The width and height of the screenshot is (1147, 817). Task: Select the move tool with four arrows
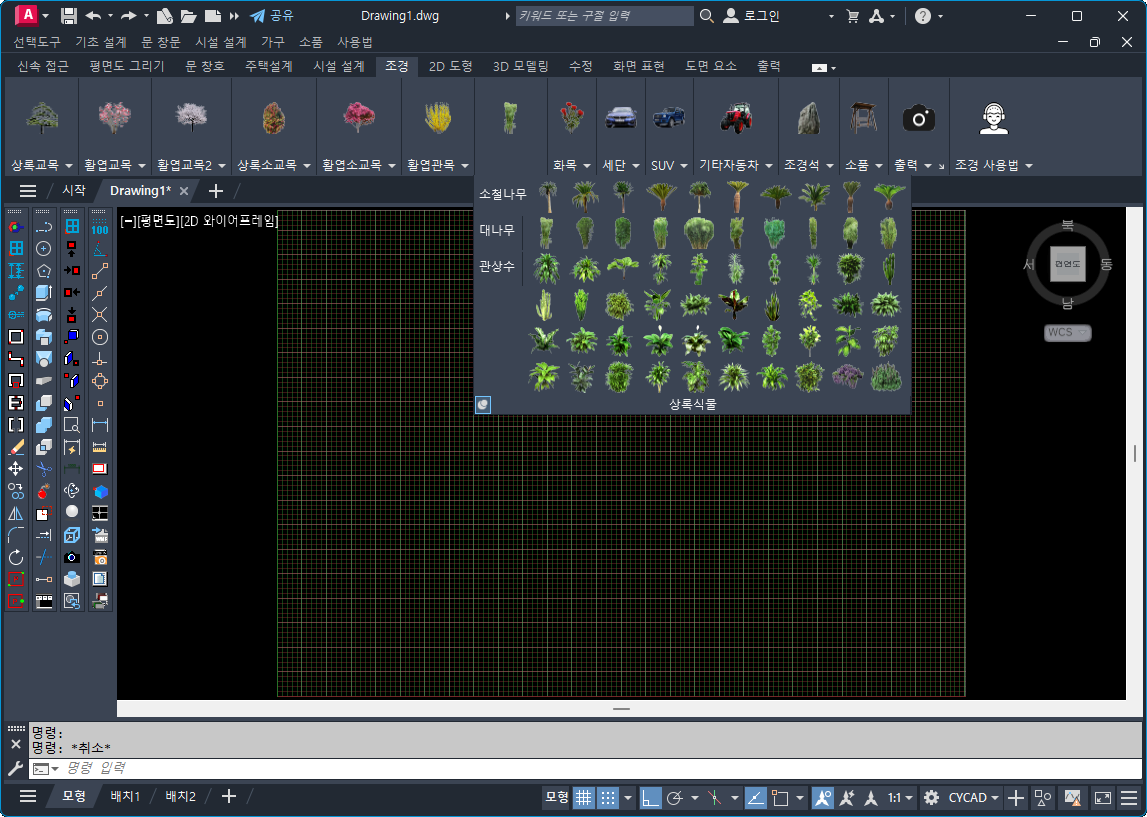16,468
